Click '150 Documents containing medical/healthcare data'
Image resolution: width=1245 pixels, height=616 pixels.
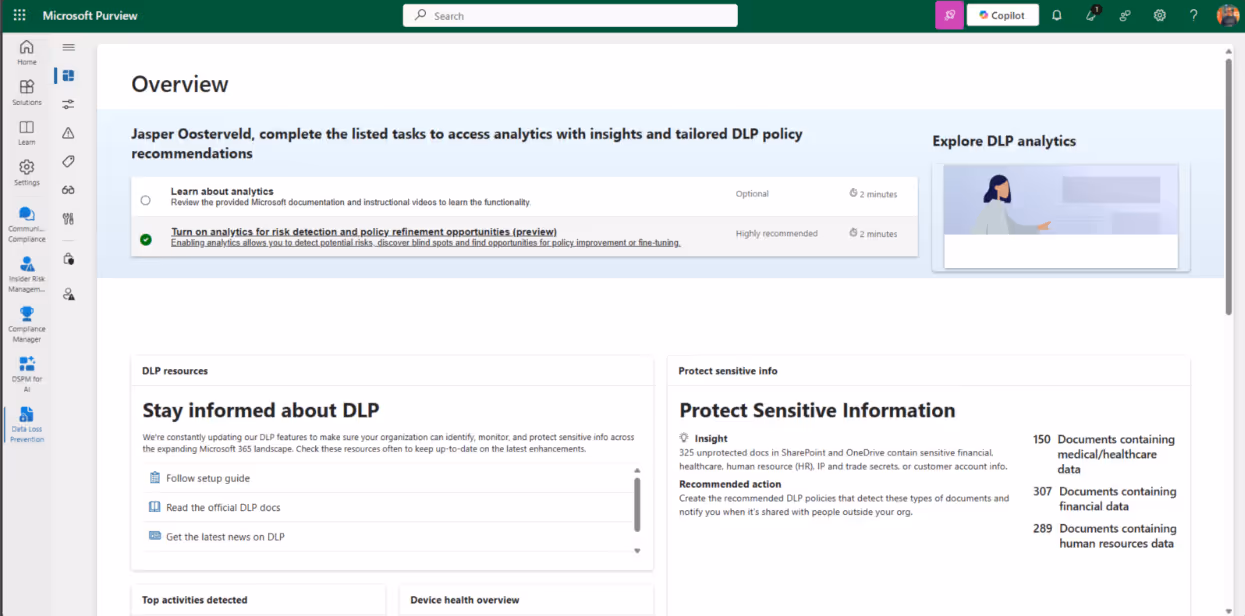coord(1104,454)
